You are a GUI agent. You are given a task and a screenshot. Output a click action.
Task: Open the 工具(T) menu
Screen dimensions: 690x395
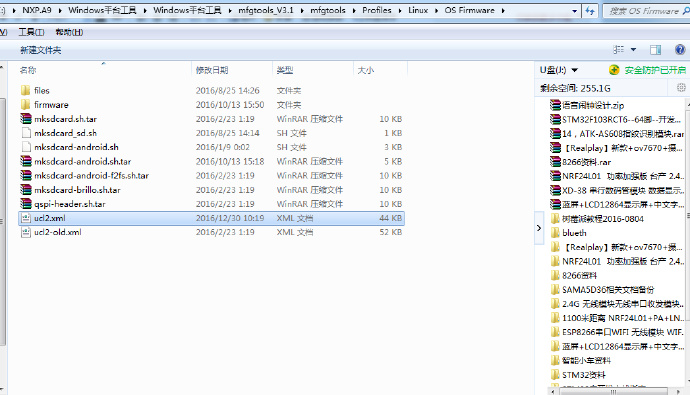coord(31,32)
